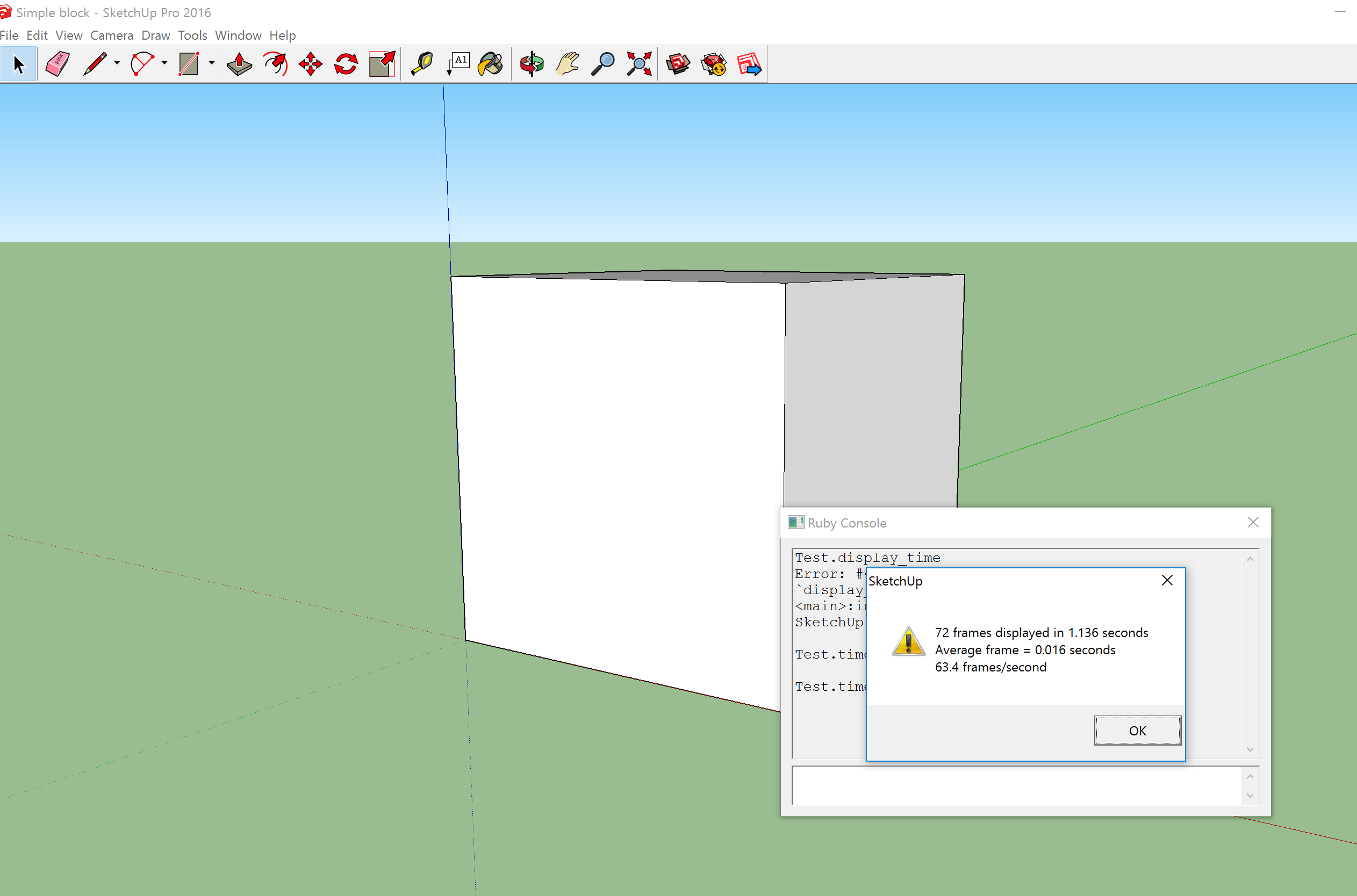
Task: Expand the Arc tool dropdown arrow
Action: coord(164,63)
